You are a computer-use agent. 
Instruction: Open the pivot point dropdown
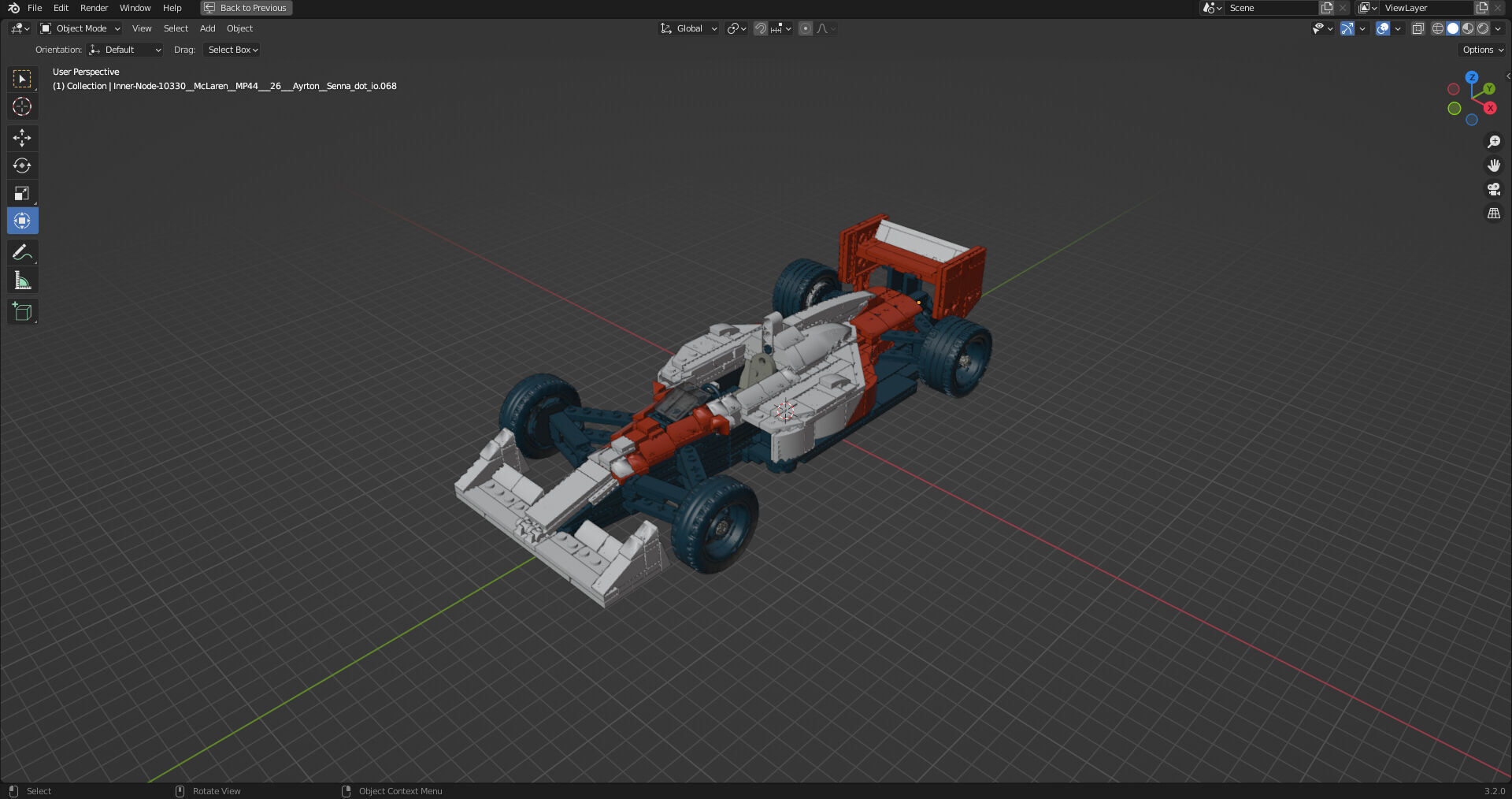[736, 28]
